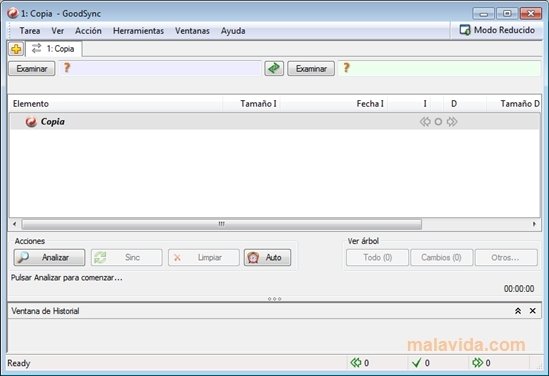Screen dimensions: 549x376
Task: Open the Ventanas menu
Action: pos(192,31)
